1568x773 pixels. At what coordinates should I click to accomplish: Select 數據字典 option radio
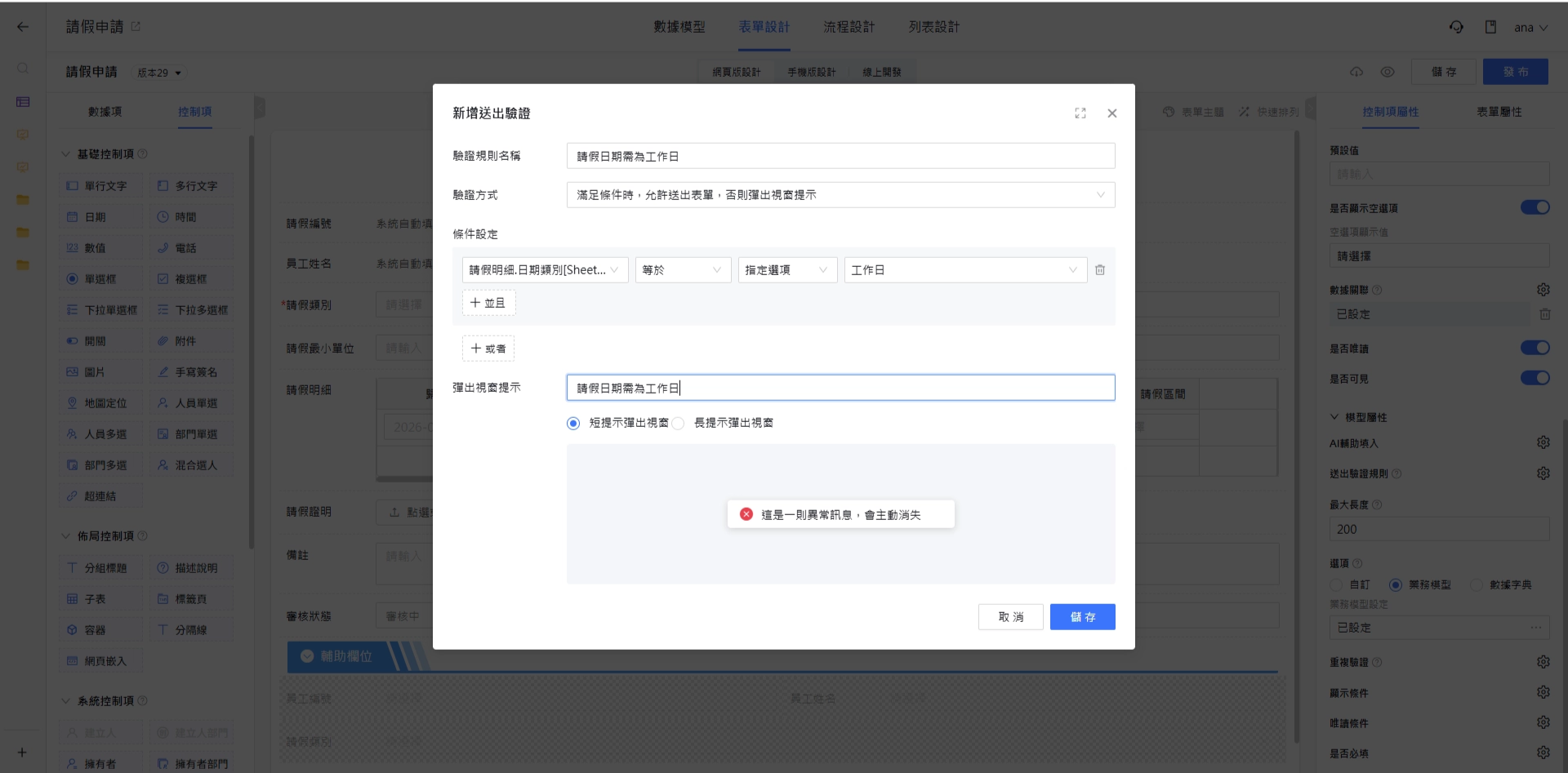coord(1477,584)
